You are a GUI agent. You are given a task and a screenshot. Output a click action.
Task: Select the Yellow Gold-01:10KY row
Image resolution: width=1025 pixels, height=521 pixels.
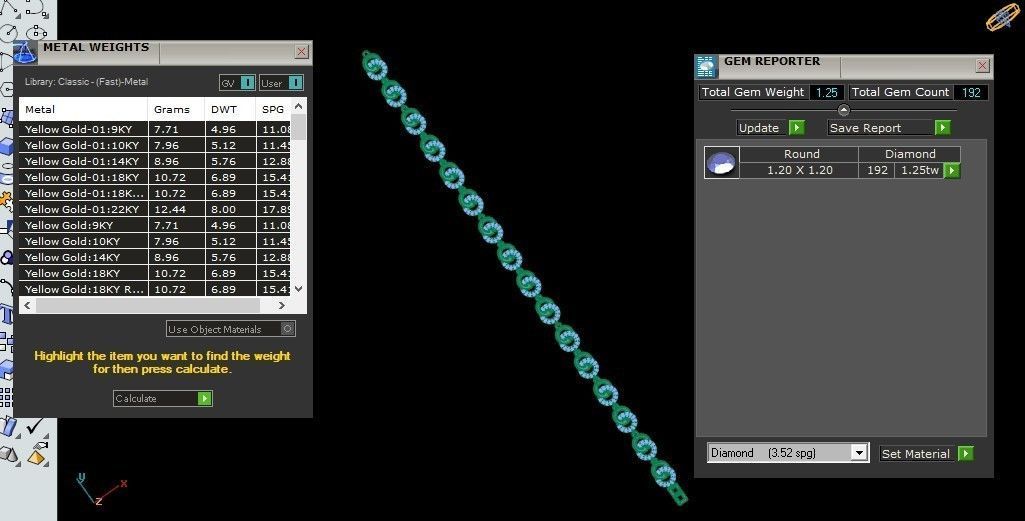[x=155, y=145]
